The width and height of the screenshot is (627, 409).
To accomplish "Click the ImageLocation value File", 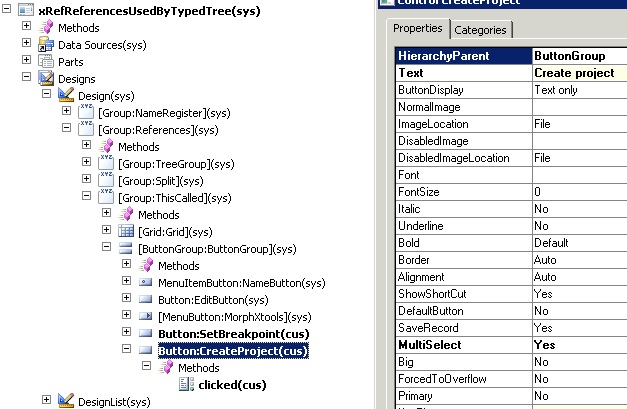I will (579, 124).
